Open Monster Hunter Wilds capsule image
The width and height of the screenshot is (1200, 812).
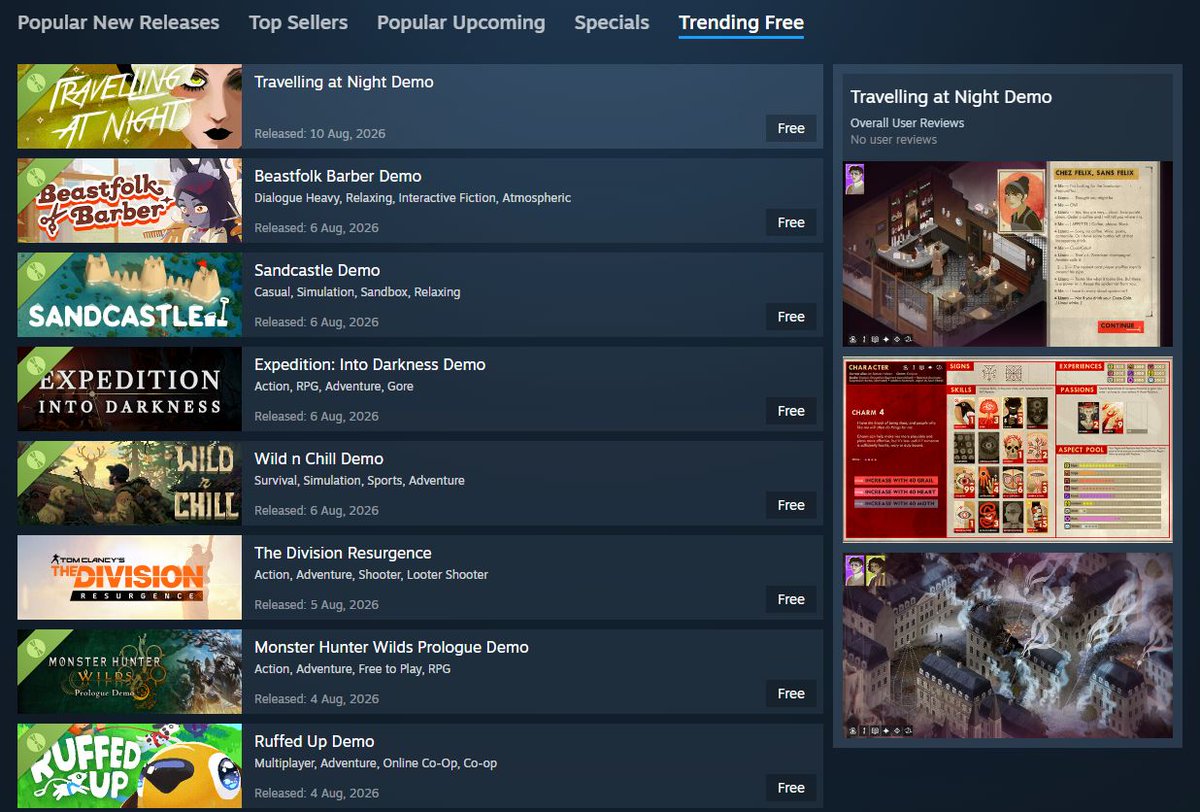(x=130, y=671)
